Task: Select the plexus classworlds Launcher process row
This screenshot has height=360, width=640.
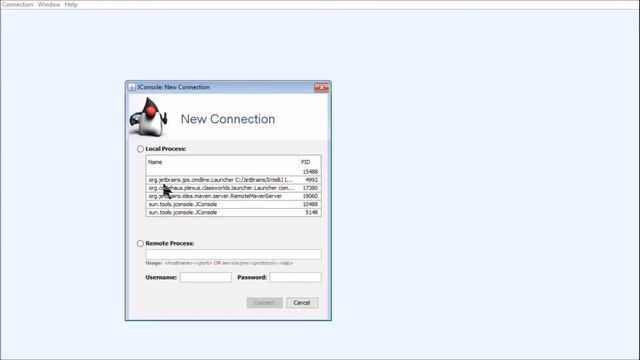Action: click(233, 188)
